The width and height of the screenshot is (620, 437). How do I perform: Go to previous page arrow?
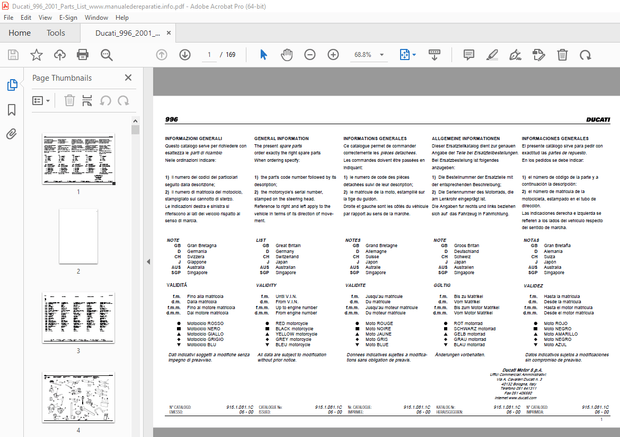tap(161, 55)
